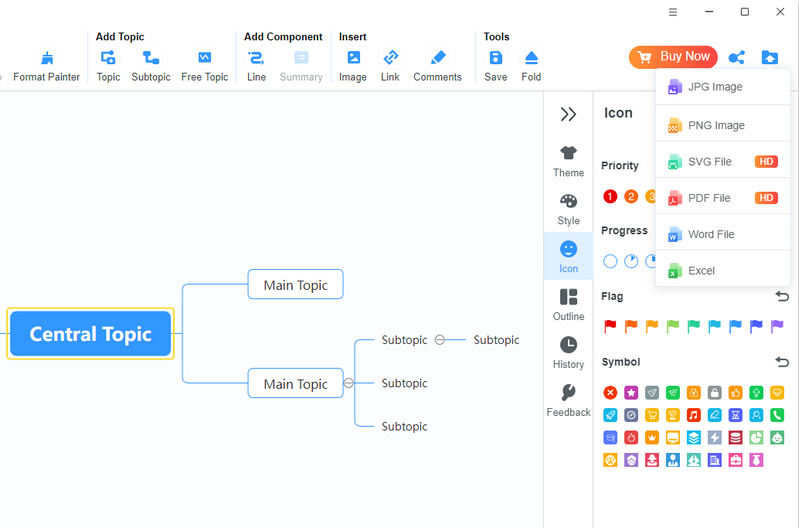Export to Excel
The height and width of the screenshot is (528, 799).
[x=723, y=271]
